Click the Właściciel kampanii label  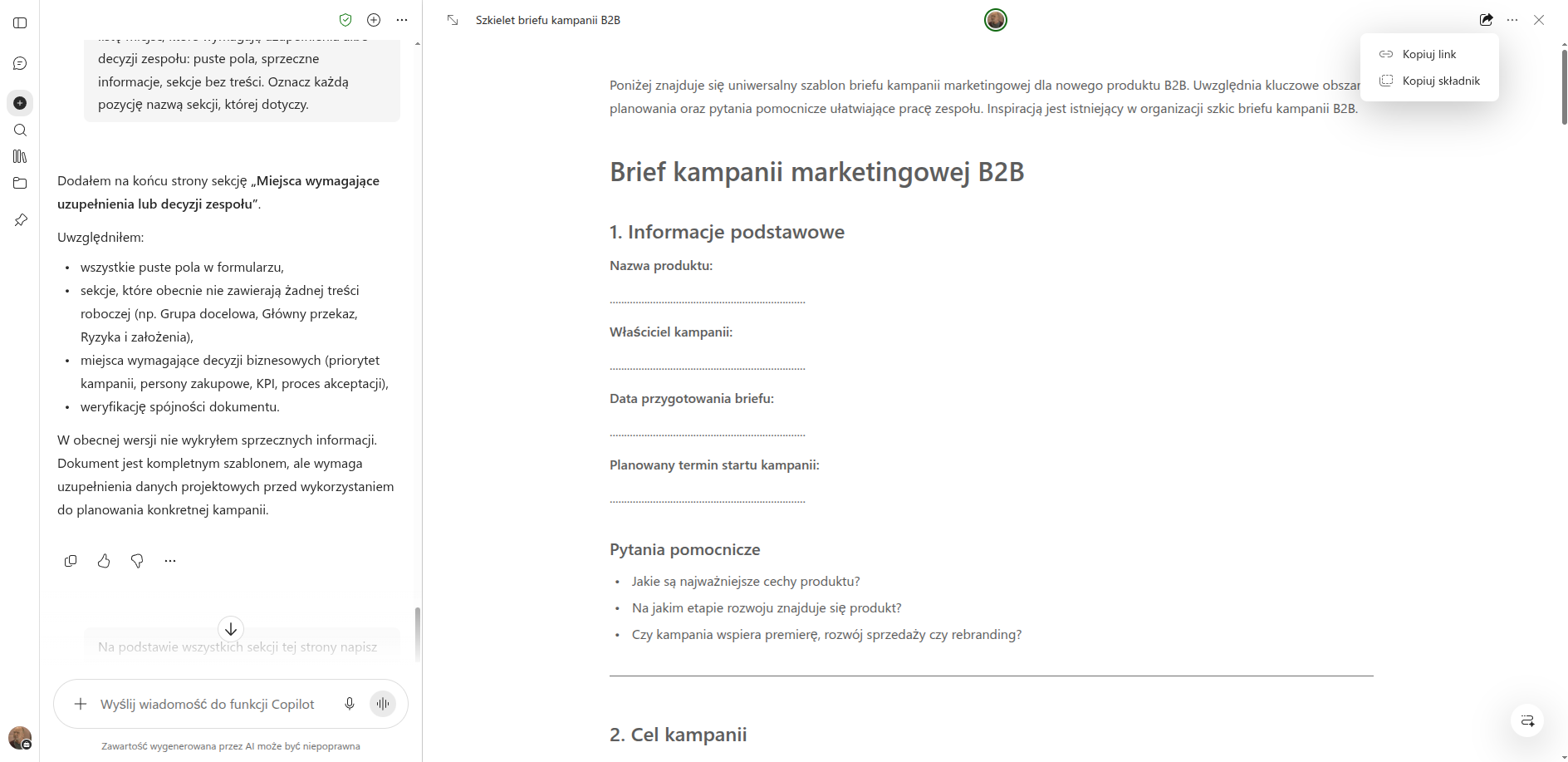pos(671,332)
